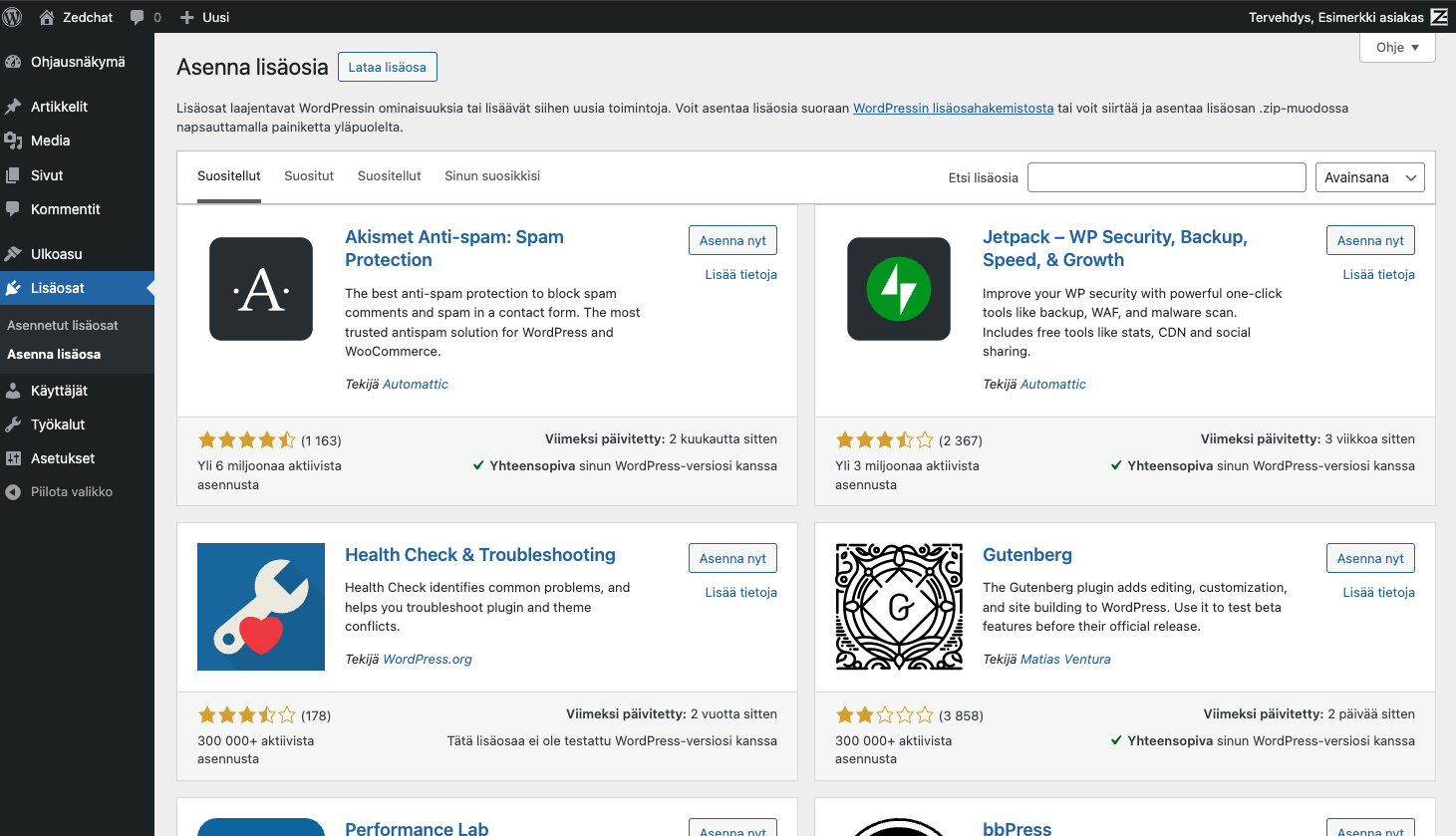Open the Uusi new content menu
Image resolution: width=1456 pixels, height=836 pixels.
(205, 17)
